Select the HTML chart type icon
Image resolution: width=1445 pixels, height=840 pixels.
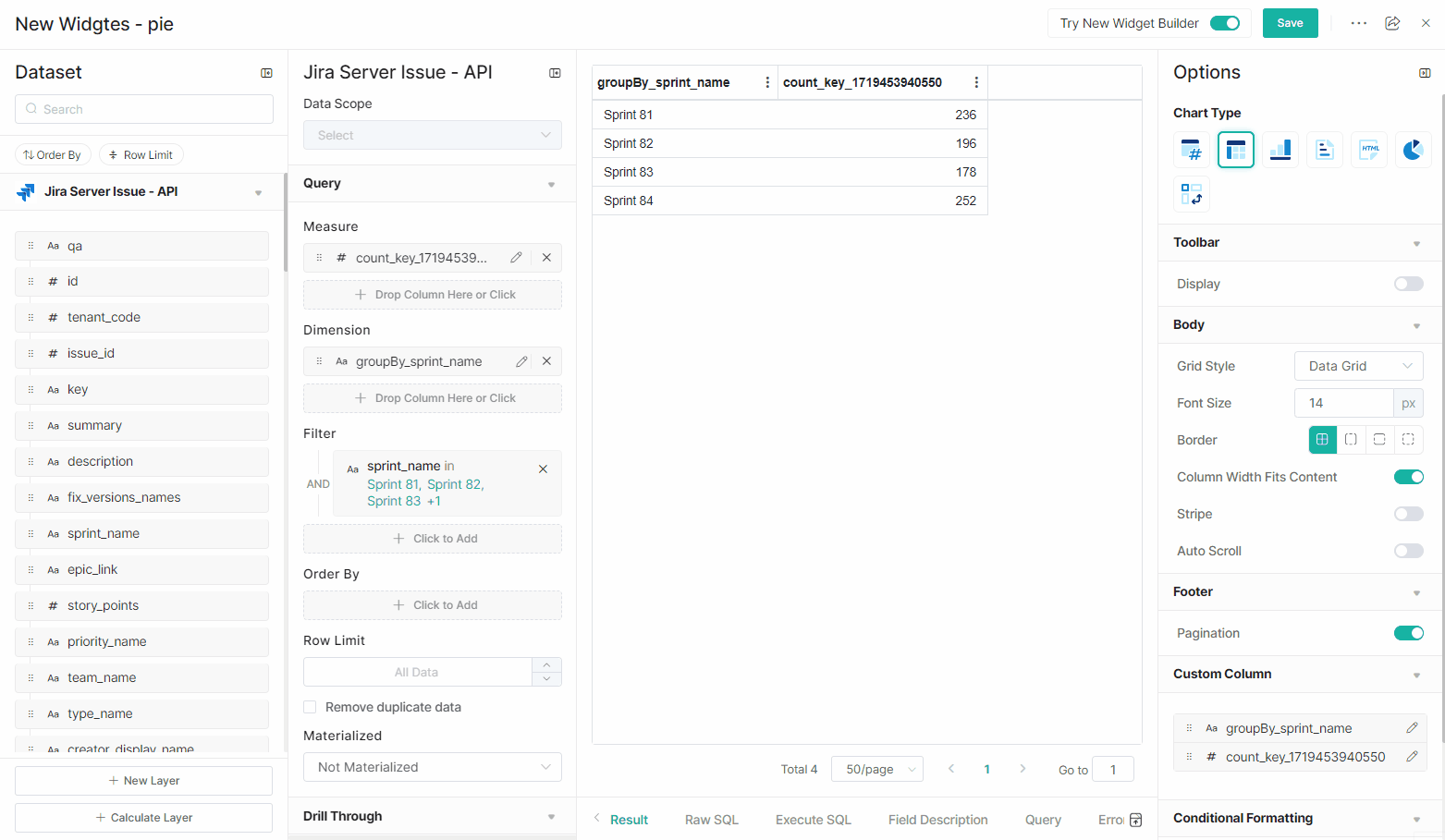click(x=1368, y=150)
